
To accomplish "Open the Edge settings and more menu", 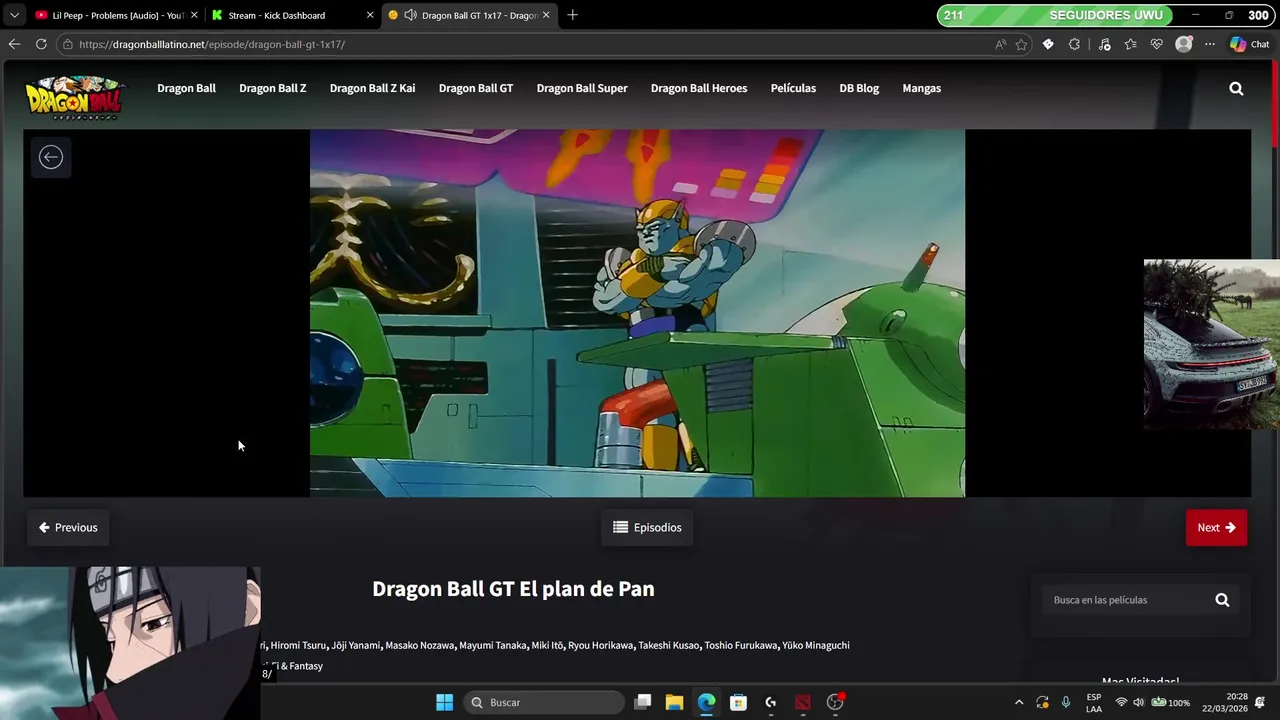I will [x=1210, y=44].
